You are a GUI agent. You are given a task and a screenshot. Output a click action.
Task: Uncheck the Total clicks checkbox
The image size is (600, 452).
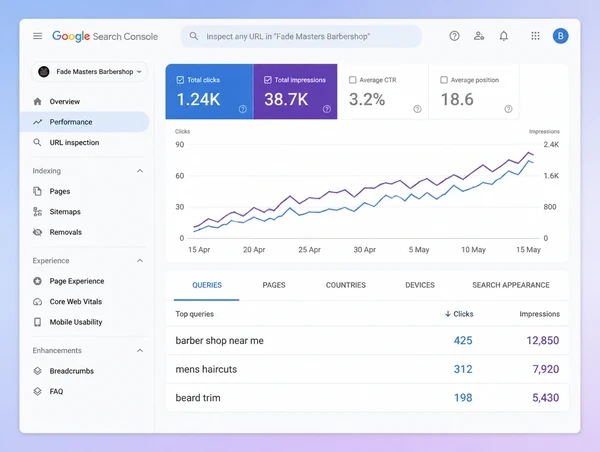pos(180,80)
